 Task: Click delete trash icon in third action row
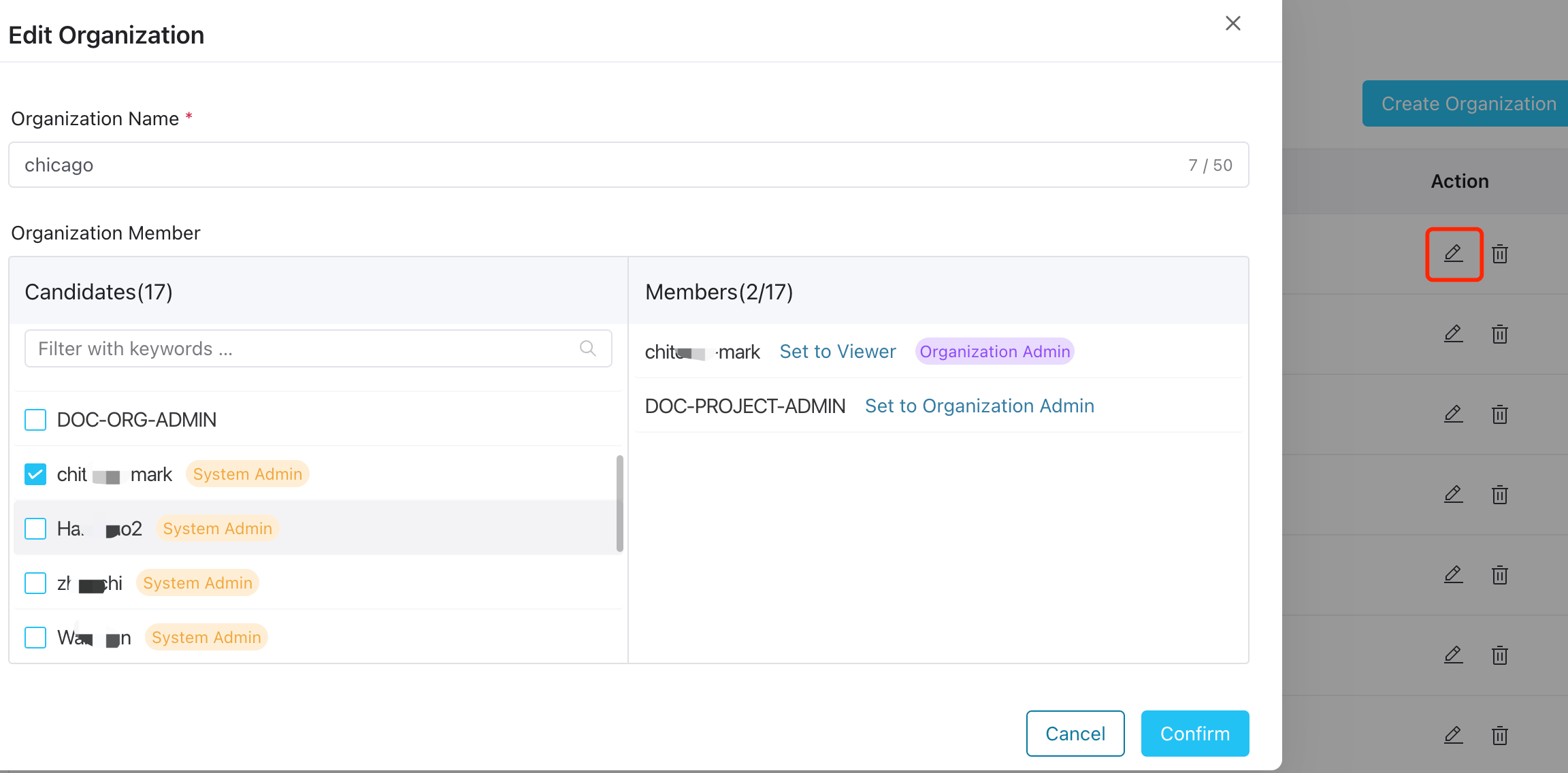click(1500, 414)
